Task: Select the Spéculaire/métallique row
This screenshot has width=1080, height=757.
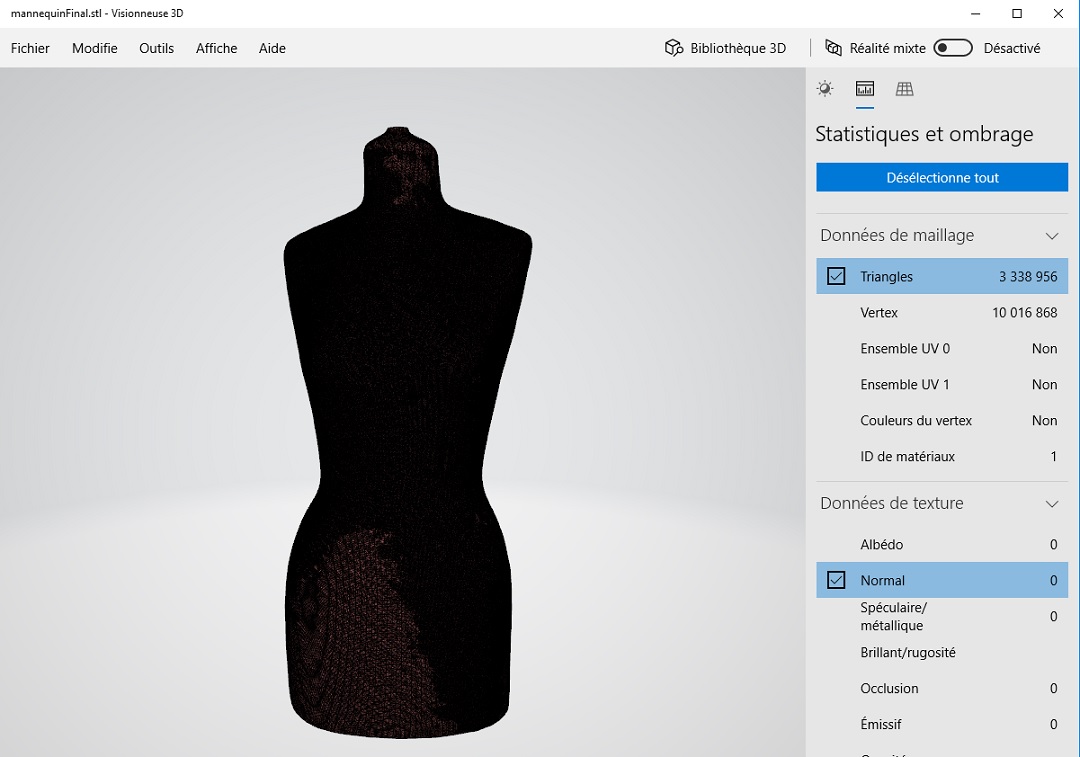Action: pos(942,616)
